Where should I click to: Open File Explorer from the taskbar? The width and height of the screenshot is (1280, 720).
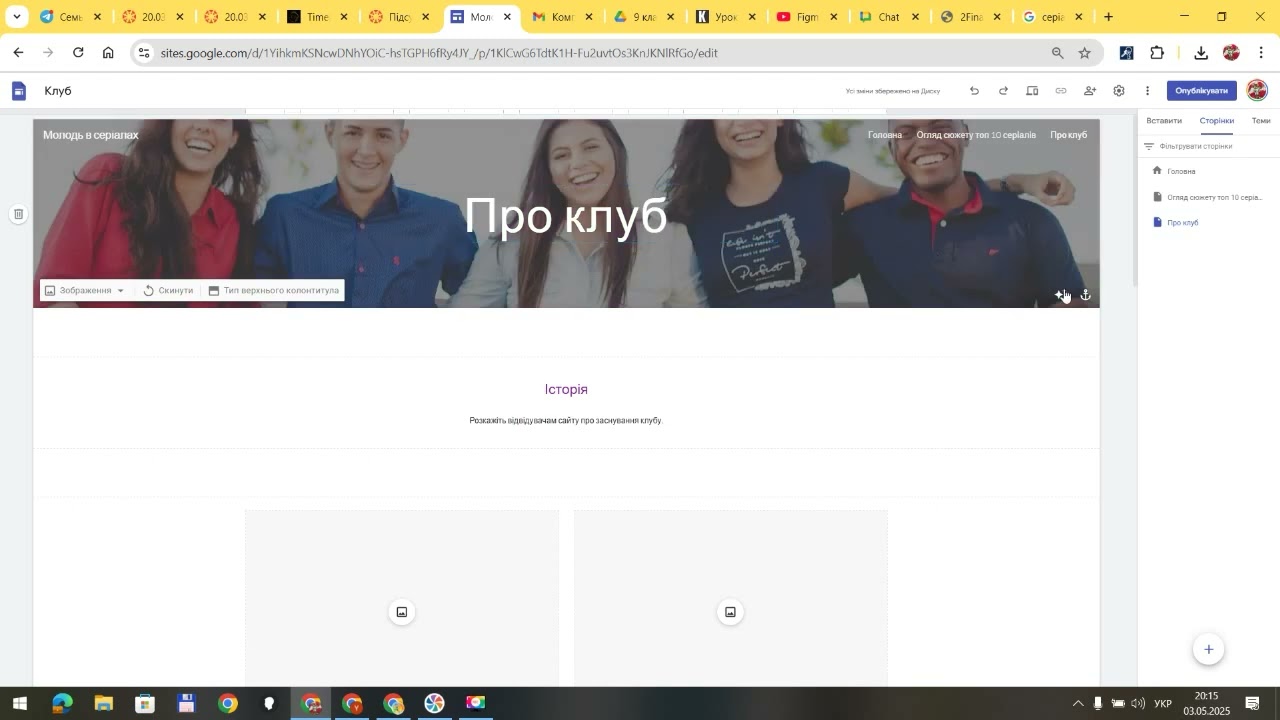103,703
